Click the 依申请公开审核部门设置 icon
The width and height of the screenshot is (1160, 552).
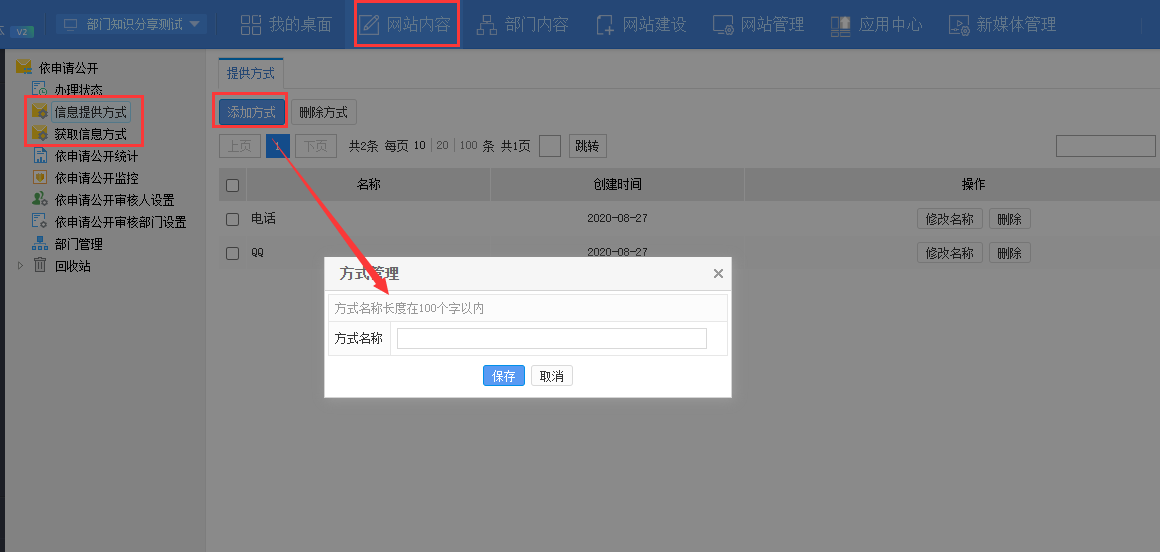40,222
